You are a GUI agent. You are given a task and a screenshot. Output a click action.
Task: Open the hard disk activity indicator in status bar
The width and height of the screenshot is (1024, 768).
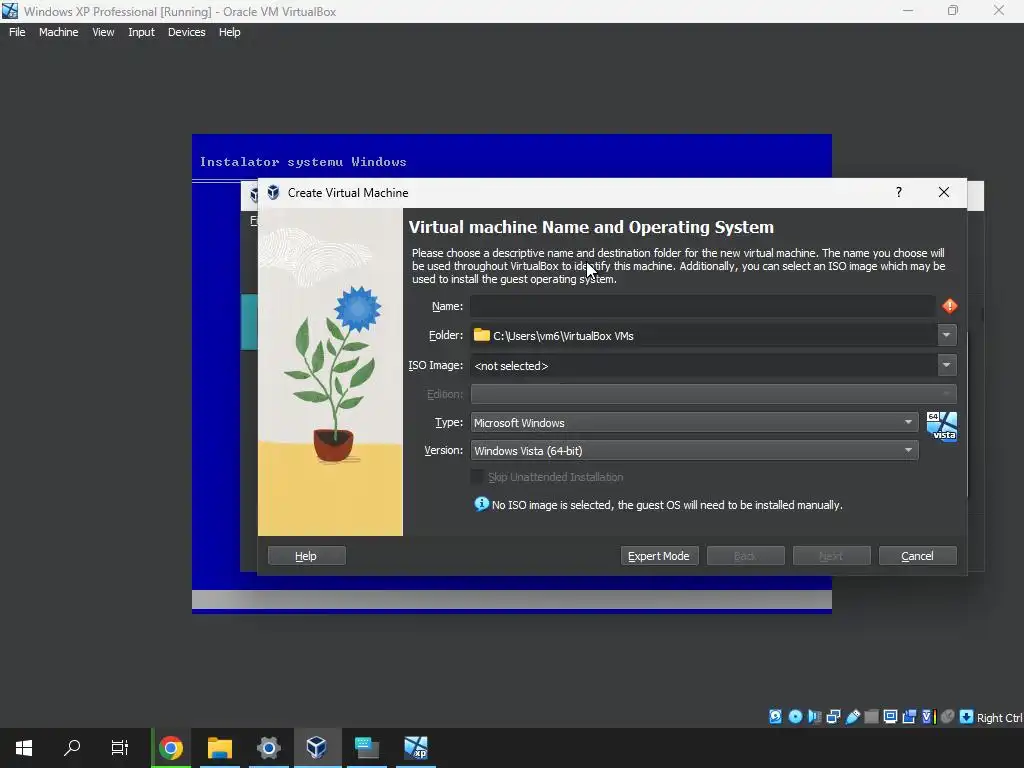[x=775, y=716]
